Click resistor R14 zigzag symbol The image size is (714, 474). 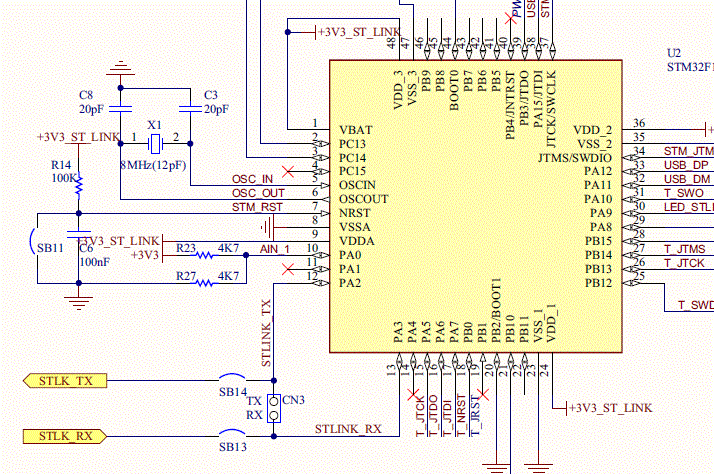coord(79,185)
